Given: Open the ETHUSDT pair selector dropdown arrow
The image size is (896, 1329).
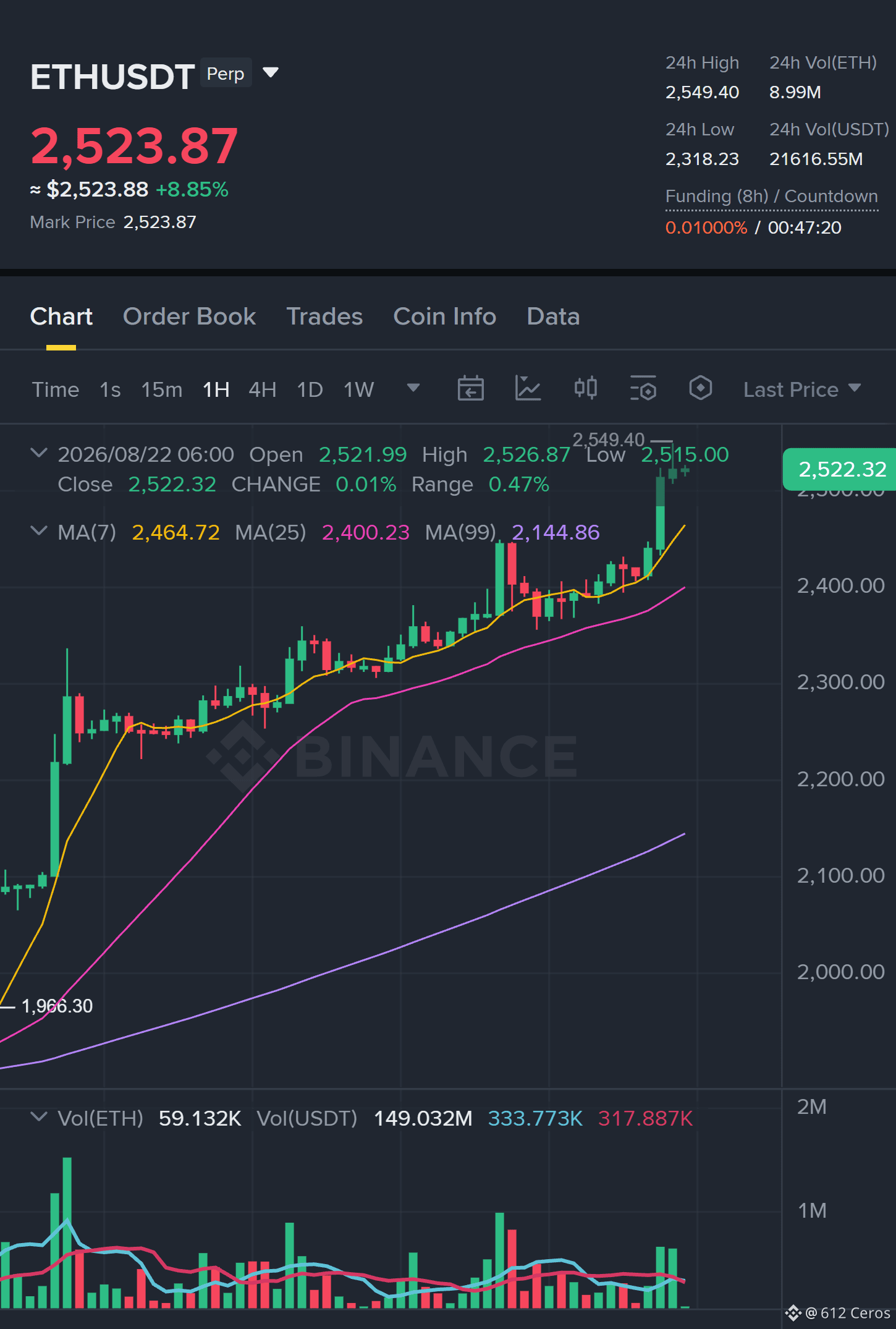Looking at the screenshot, I should click(271, 73).
